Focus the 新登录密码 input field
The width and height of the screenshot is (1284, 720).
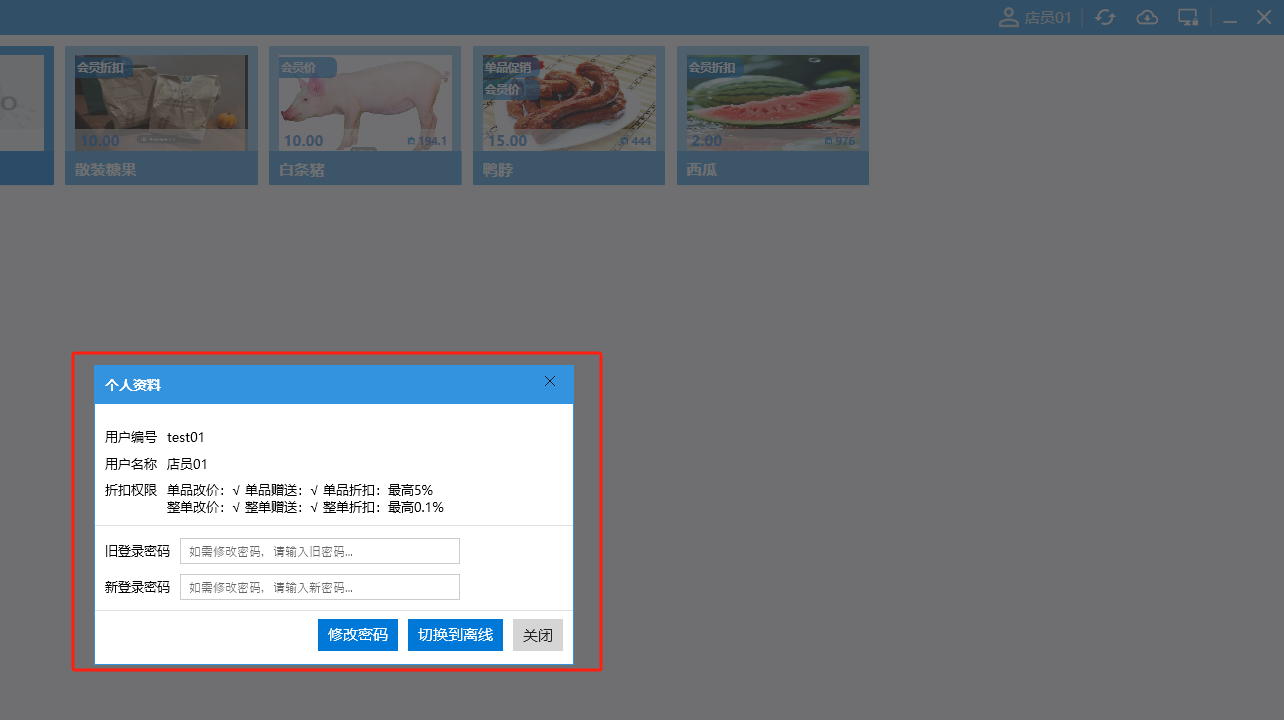(x=320, y=587)
